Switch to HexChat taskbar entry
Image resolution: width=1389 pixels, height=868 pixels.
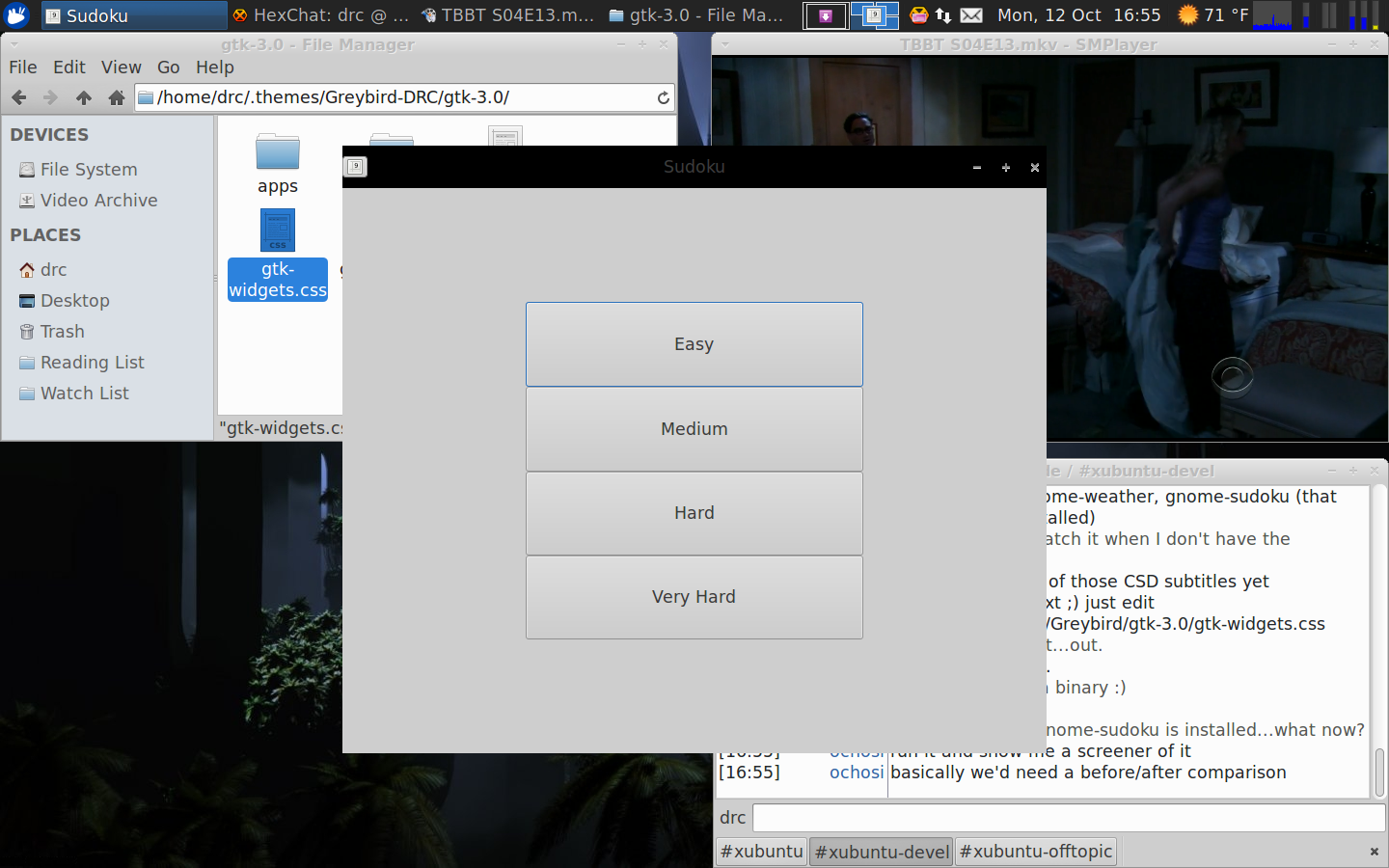click(320, 15)
